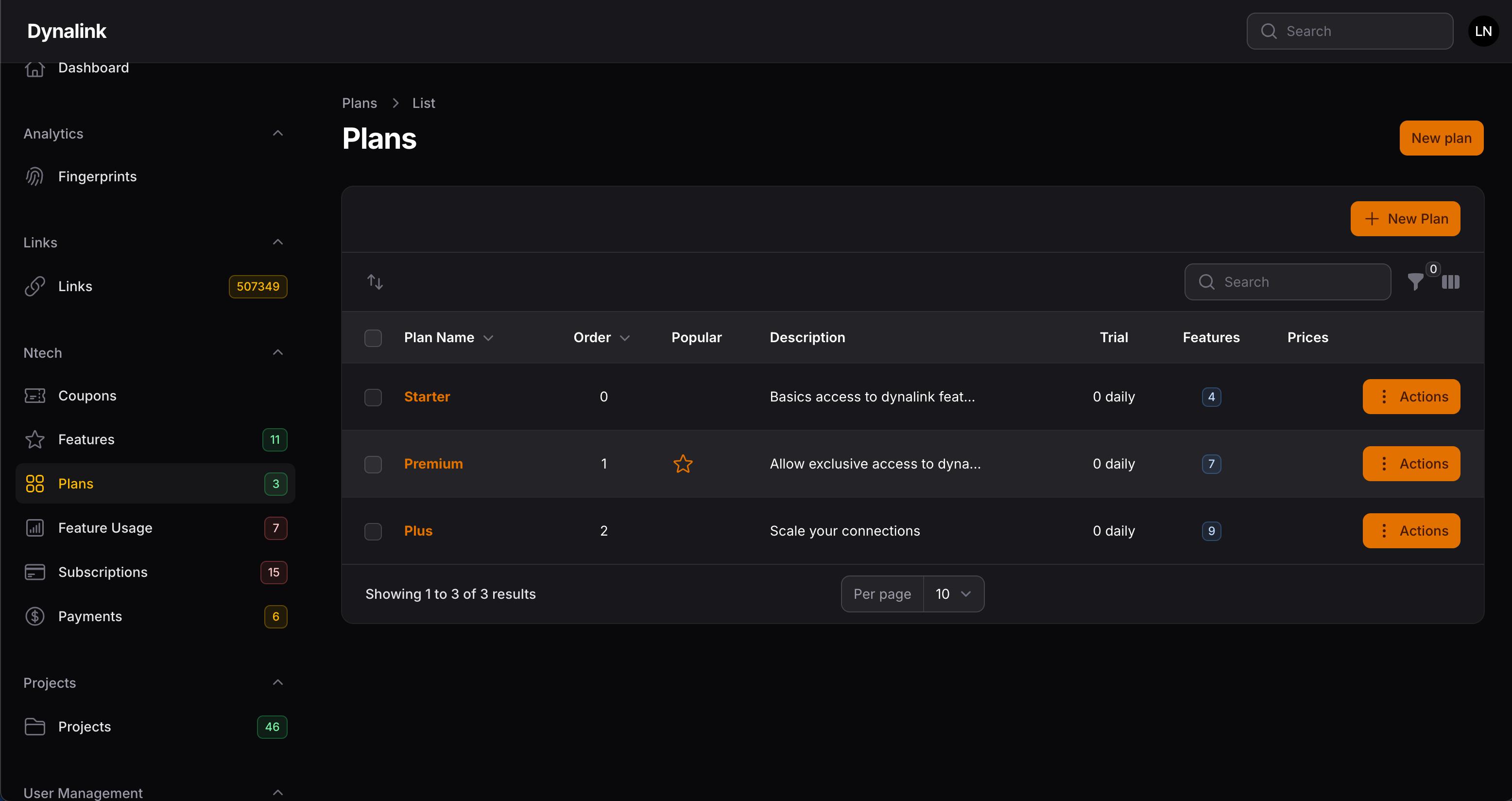
Task: Click the column visibility icon beside the filter
Action: coord(1450,282)
